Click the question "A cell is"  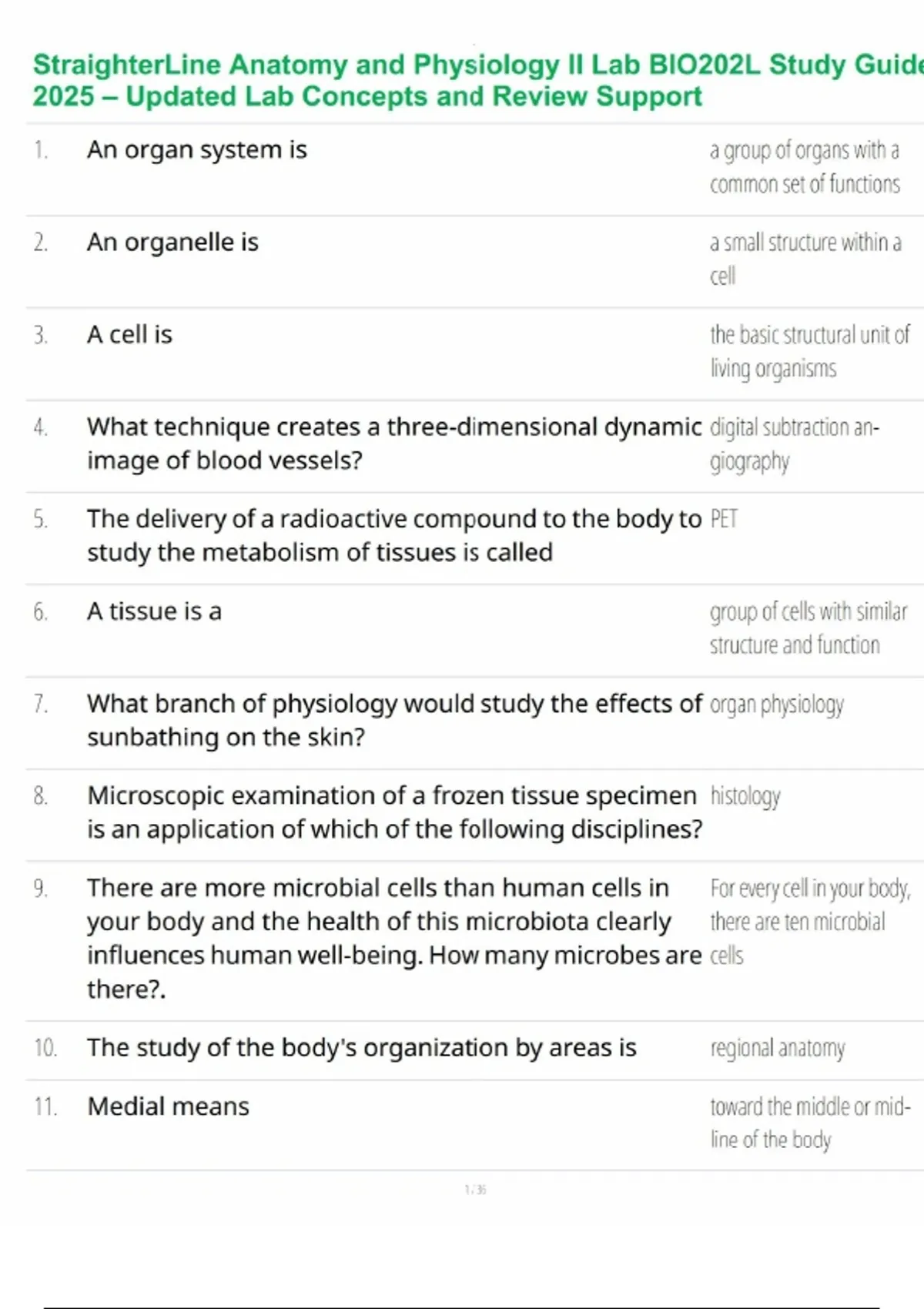[x=129, y=334]
